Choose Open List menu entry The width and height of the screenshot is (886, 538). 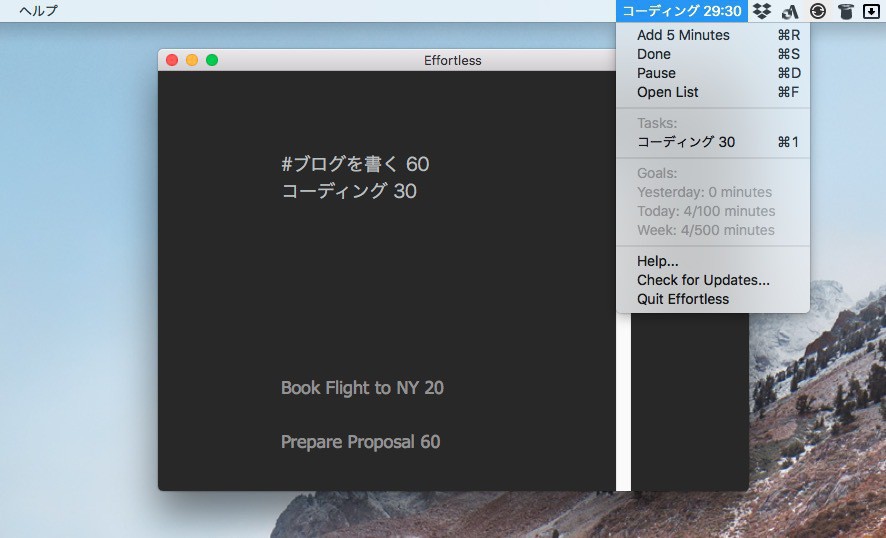713,92
